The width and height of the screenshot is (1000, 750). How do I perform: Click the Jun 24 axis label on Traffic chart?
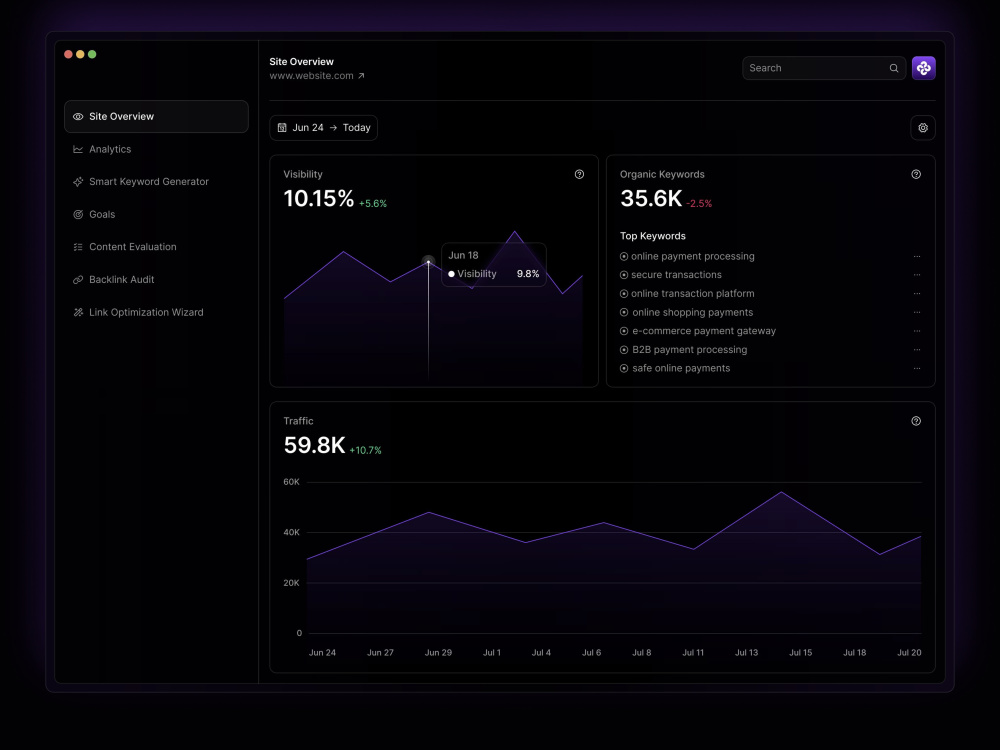(322, 652)
